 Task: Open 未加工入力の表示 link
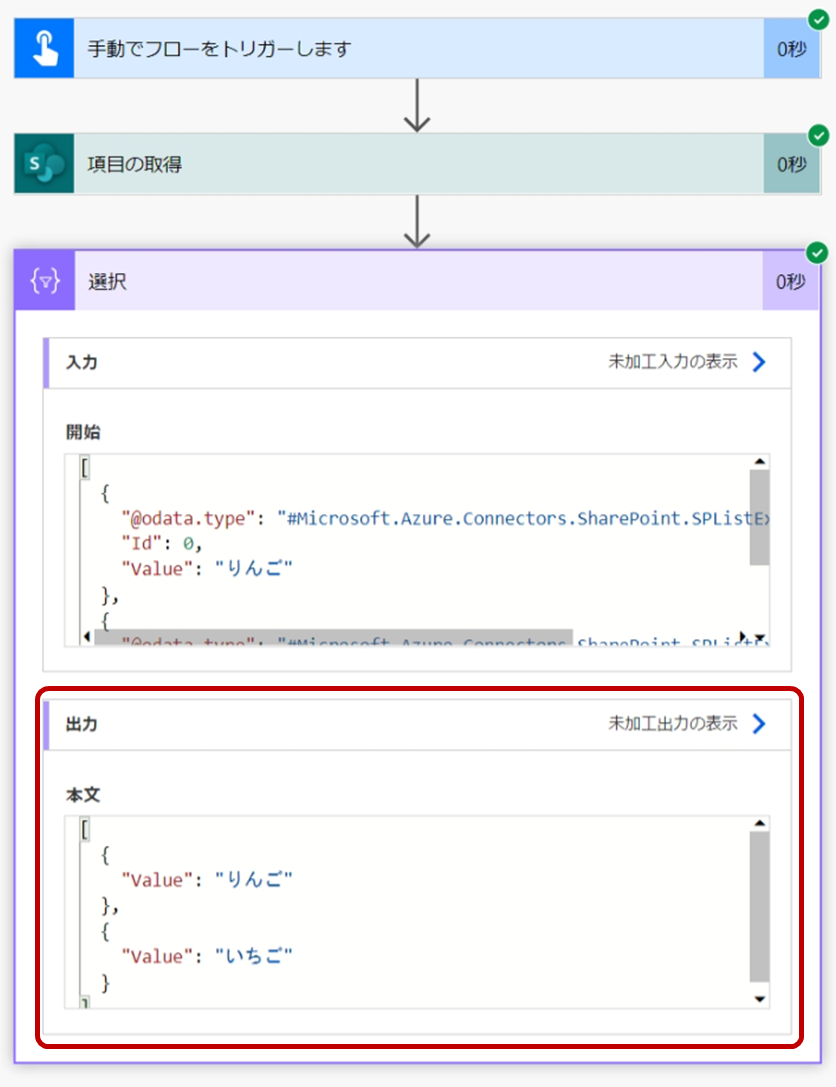coord(672,362)
